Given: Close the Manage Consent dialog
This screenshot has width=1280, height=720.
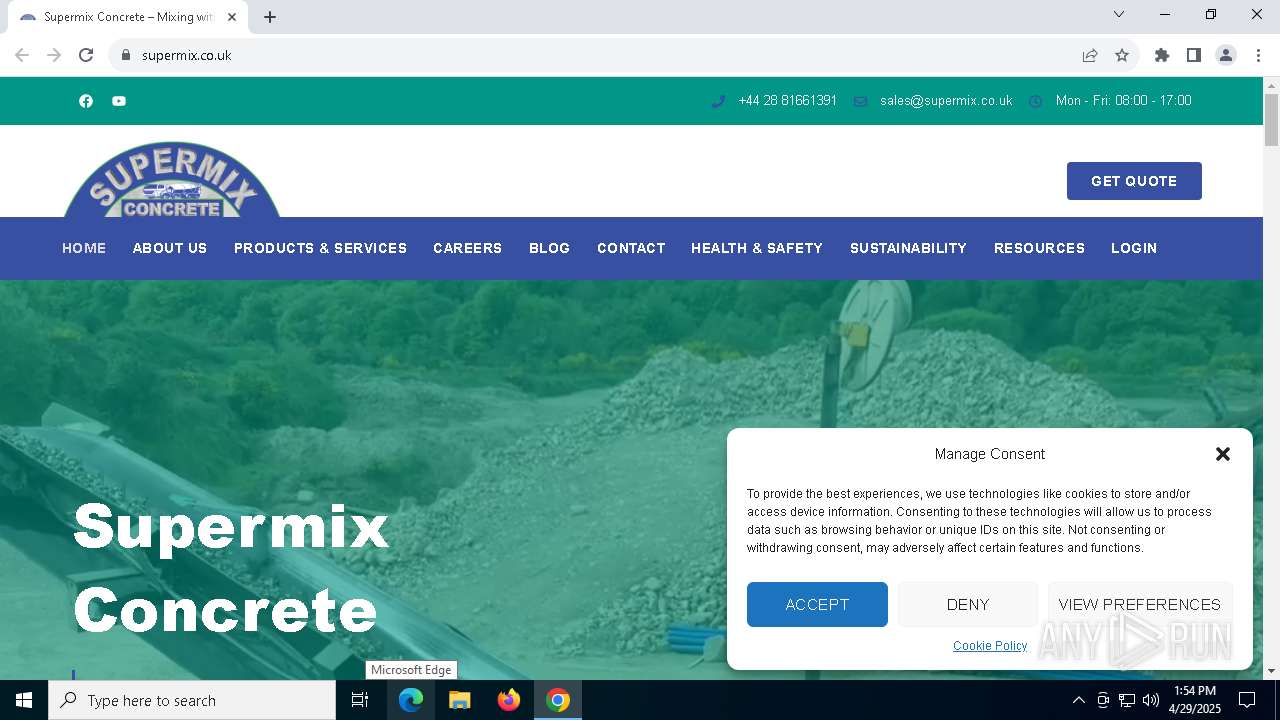Looking at the screenshot, I should (x=1223, y=454).
